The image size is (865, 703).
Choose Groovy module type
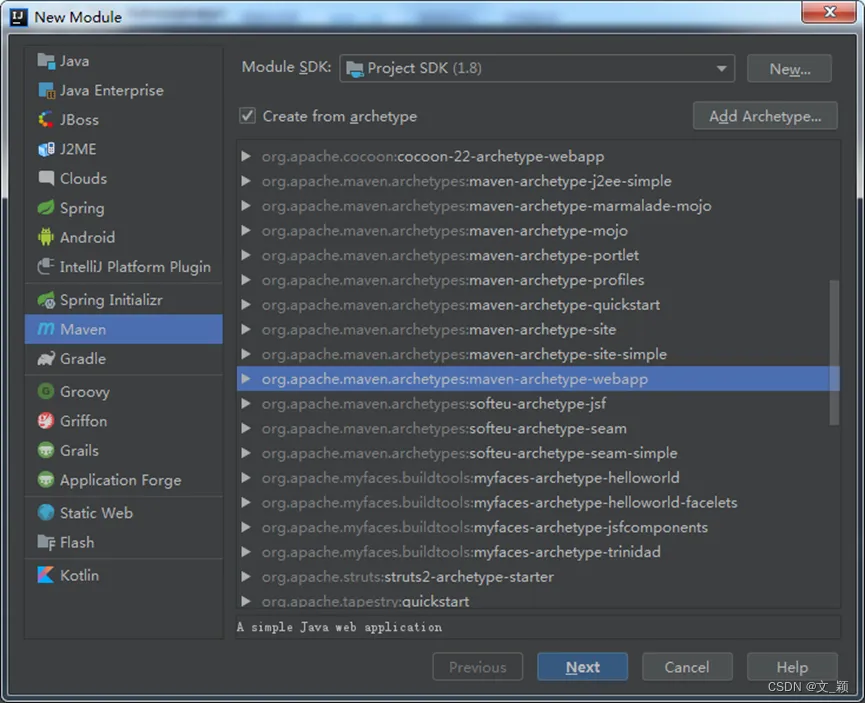(x=124, y=391)
